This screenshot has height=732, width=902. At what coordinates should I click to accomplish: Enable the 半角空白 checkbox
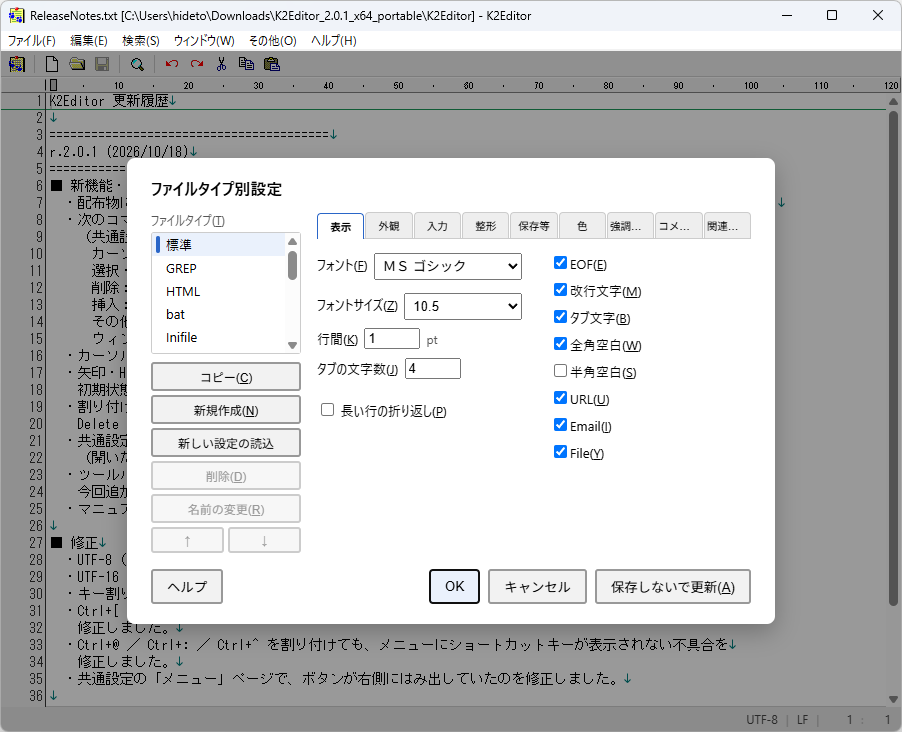560,371
